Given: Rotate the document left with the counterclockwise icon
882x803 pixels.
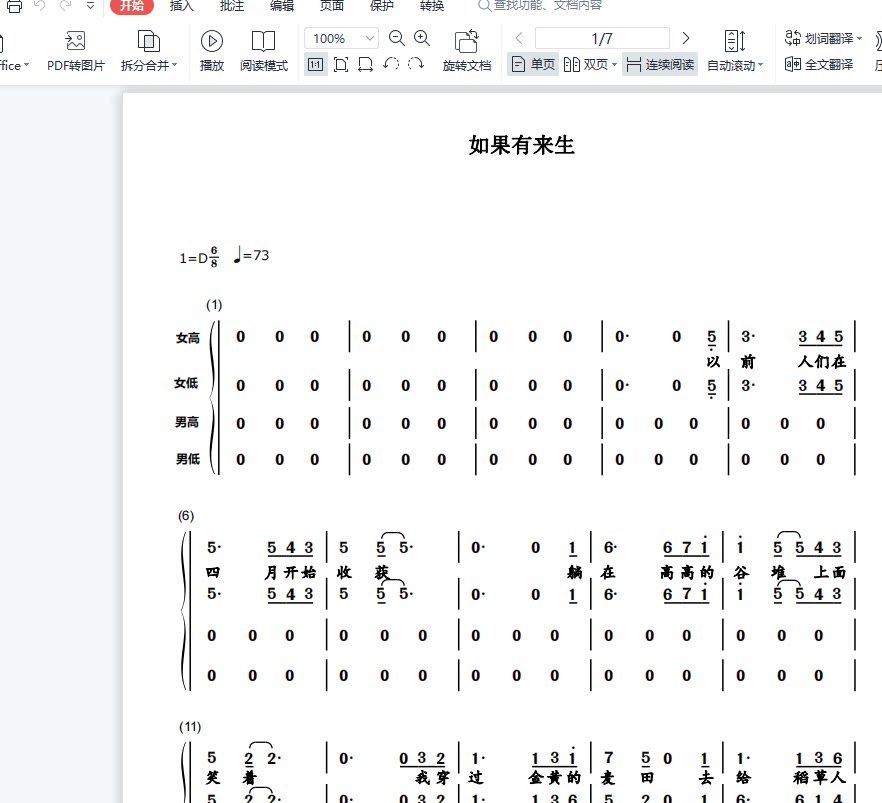Looking at the screenshot, I should (393, 63).
